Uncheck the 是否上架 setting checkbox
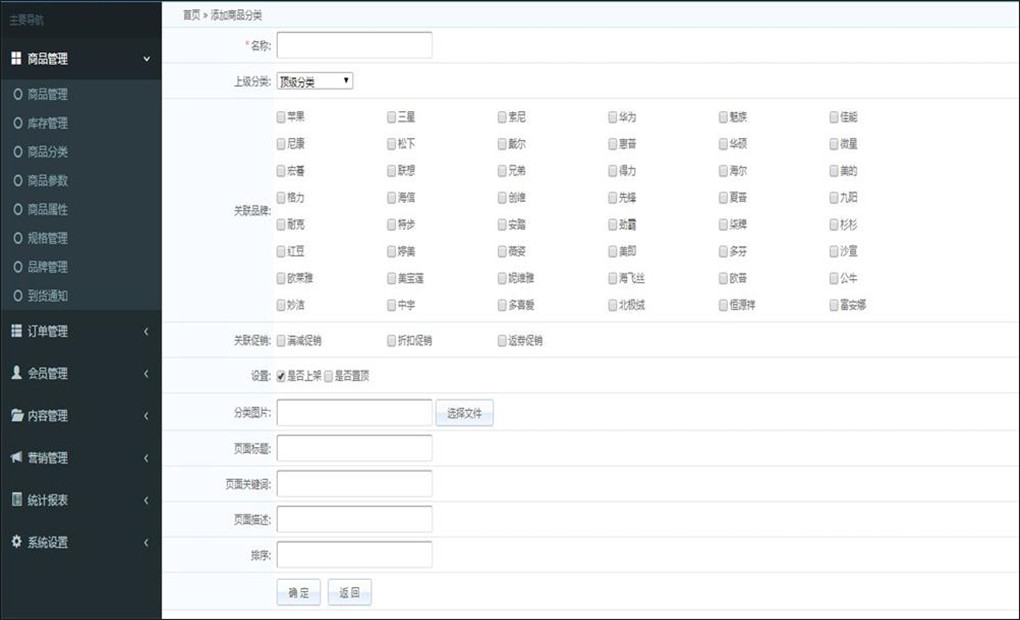 coord(281,376)
